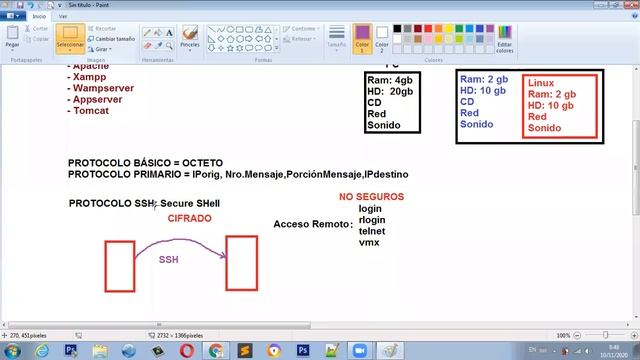Zoom out with the minus button
Image resolution: width=640 pixels, height=360 pixels.
(577, 336)
